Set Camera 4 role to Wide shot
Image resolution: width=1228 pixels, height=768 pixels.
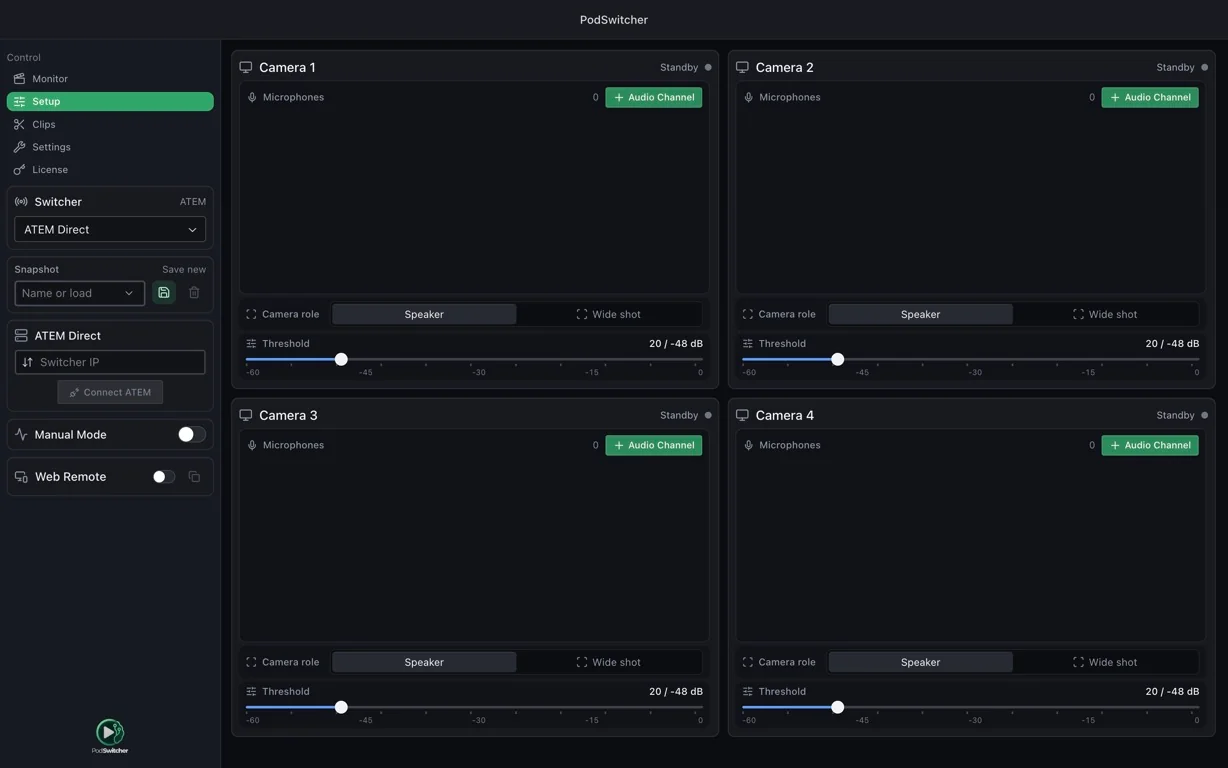(x=1105, y=662)
